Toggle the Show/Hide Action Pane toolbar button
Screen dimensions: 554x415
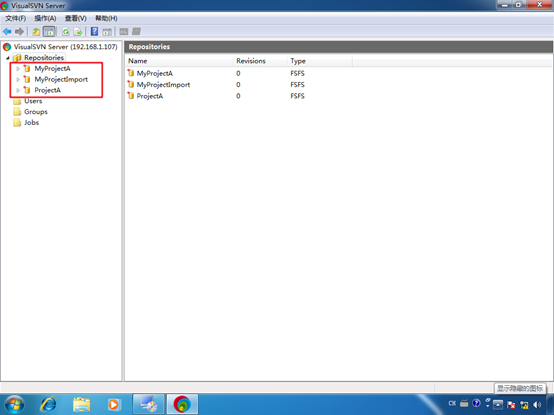107,32
